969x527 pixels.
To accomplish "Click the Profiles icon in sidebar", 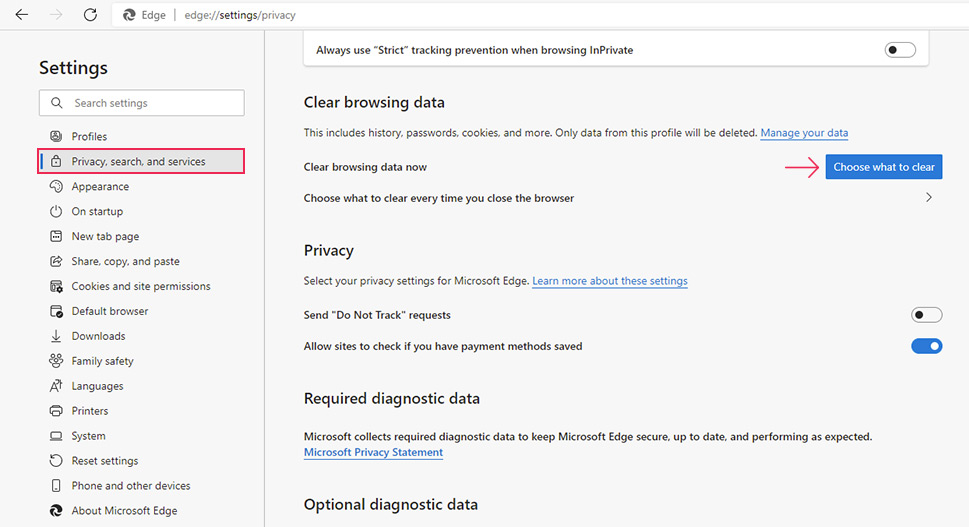I will (x=56, y=136).
